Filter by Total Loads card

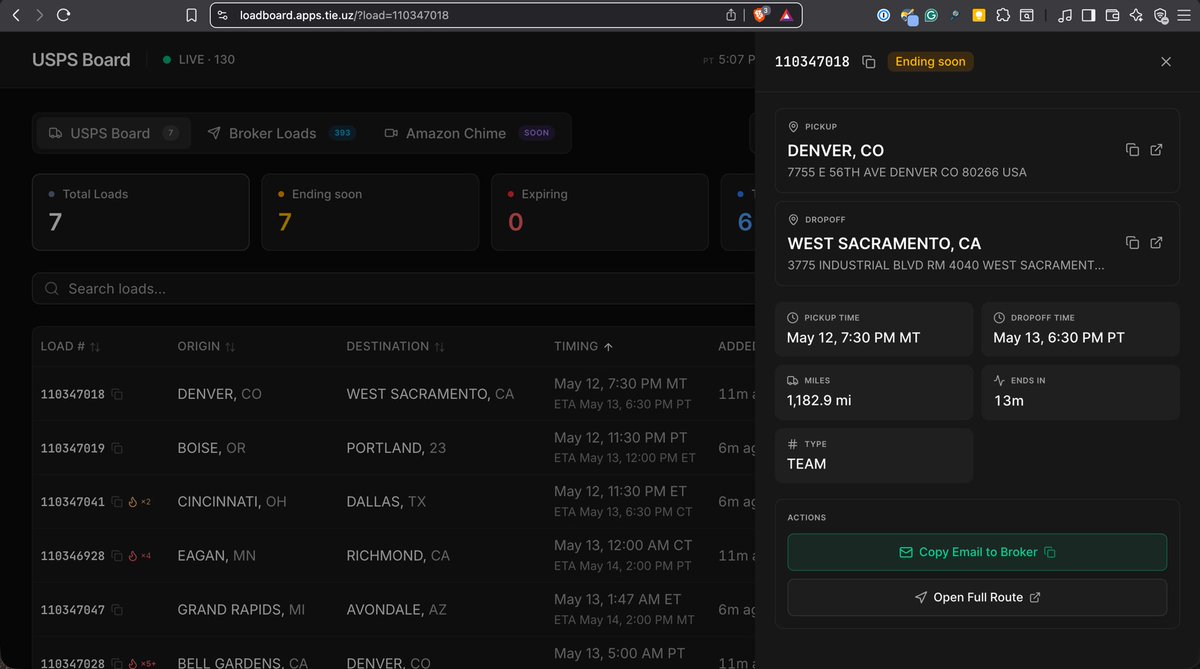coord(140,212)
